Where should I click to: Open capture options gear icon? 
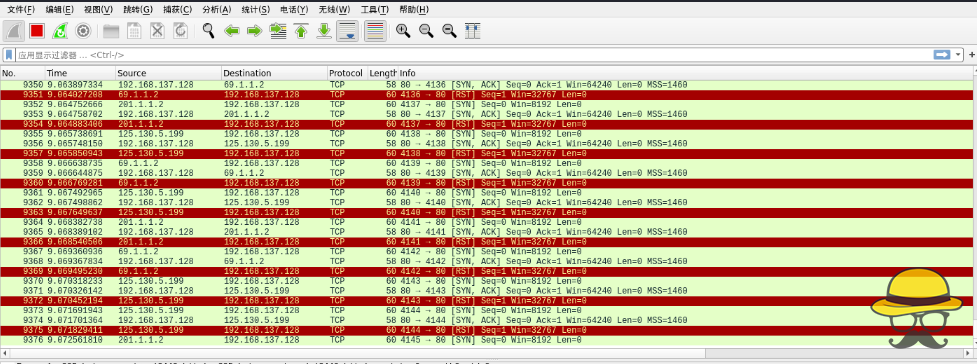coord(83,31)
